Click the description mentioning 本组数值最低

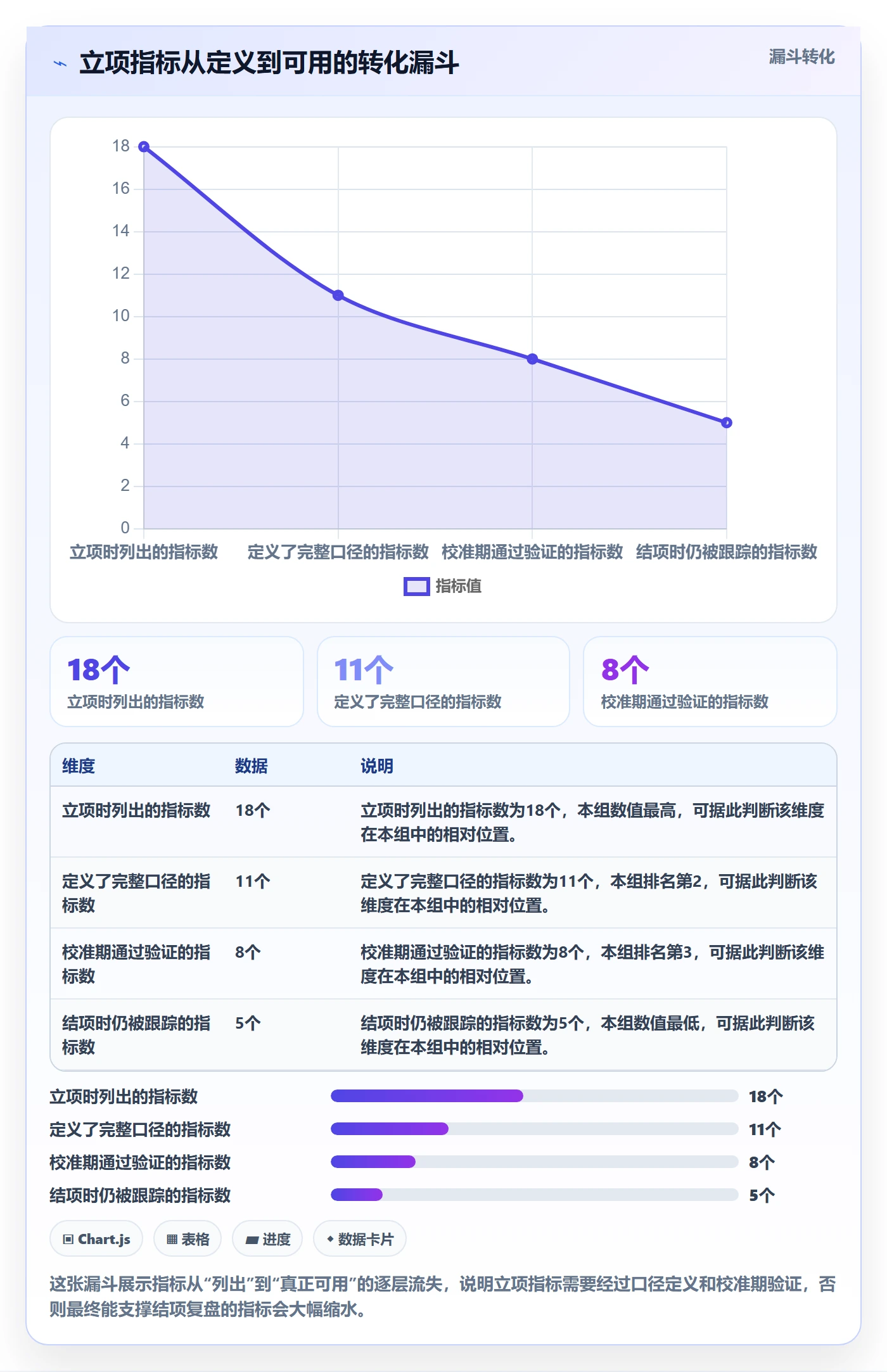(x=588, y=1035)
